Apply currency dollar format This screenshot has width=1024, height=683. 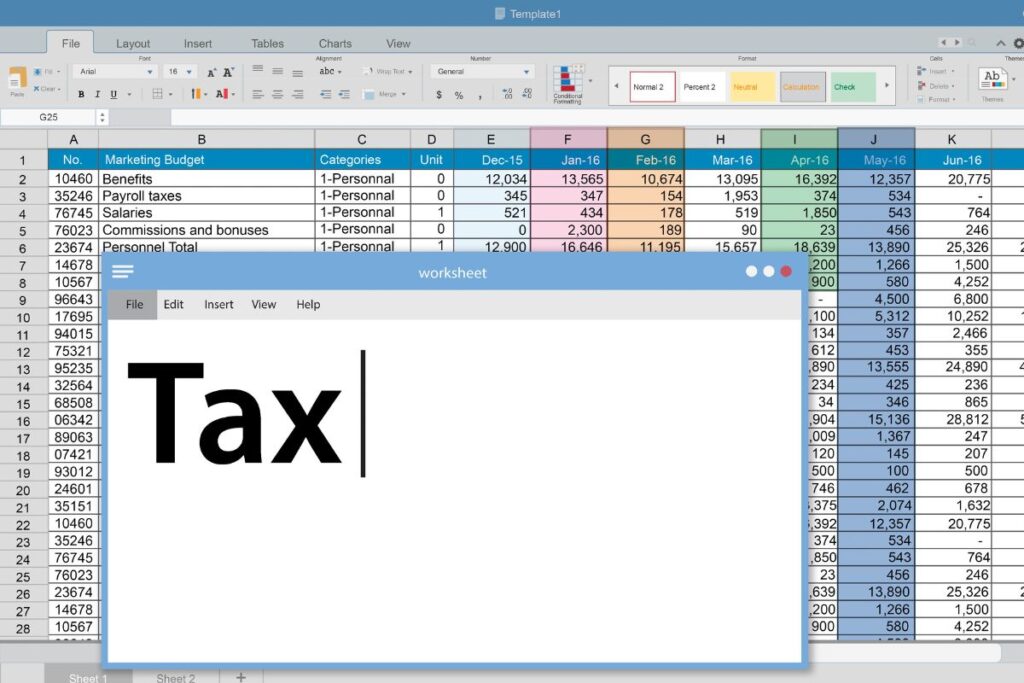point(439,95)
